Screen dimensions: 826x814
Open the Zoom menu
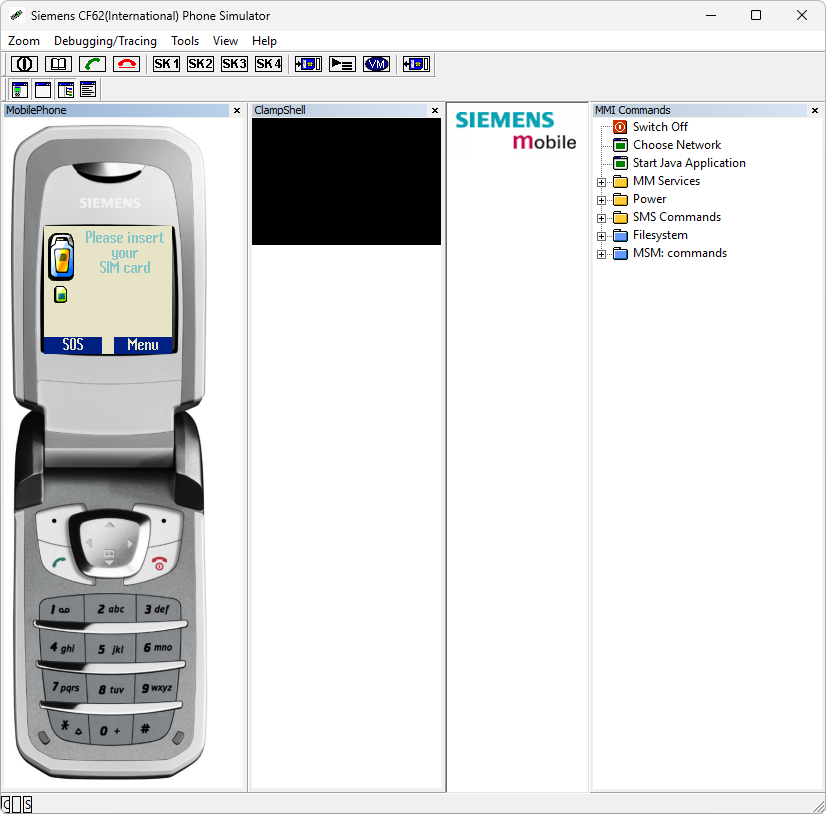24,41
